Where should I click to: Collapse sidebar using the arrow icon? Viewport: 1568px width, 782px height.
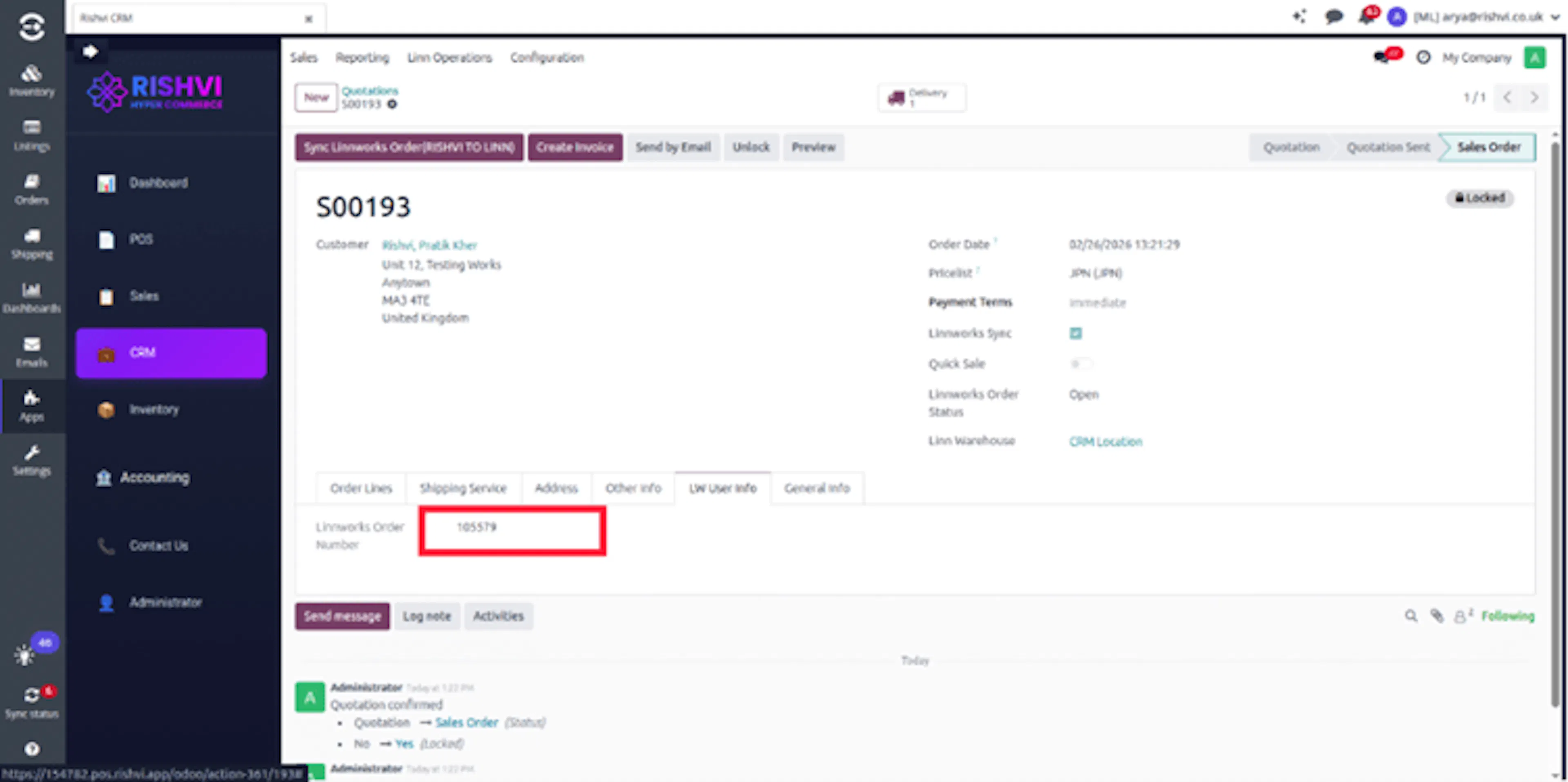click(90, 51)
